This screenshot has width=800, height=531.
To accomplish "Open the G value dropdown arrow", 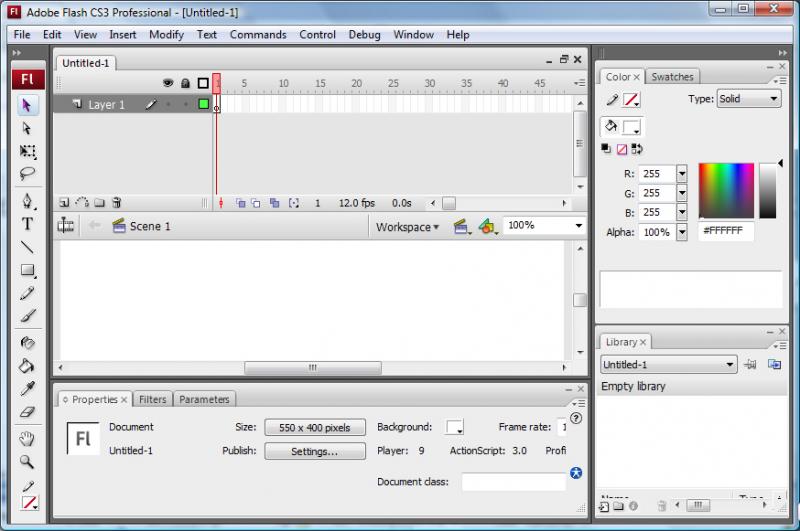I will point(682,193).
